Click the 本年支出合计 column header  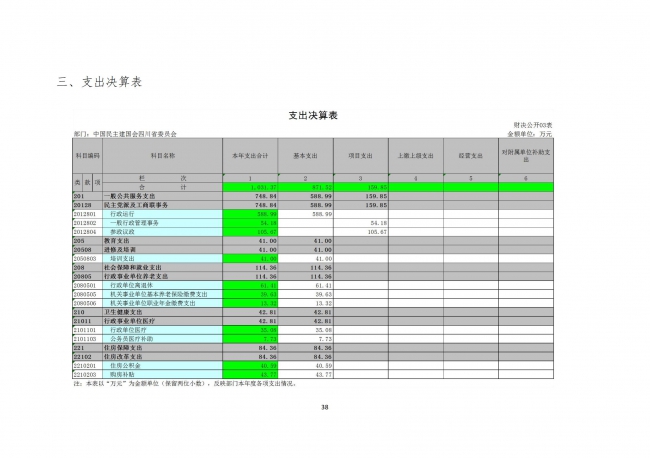point(251,156)
